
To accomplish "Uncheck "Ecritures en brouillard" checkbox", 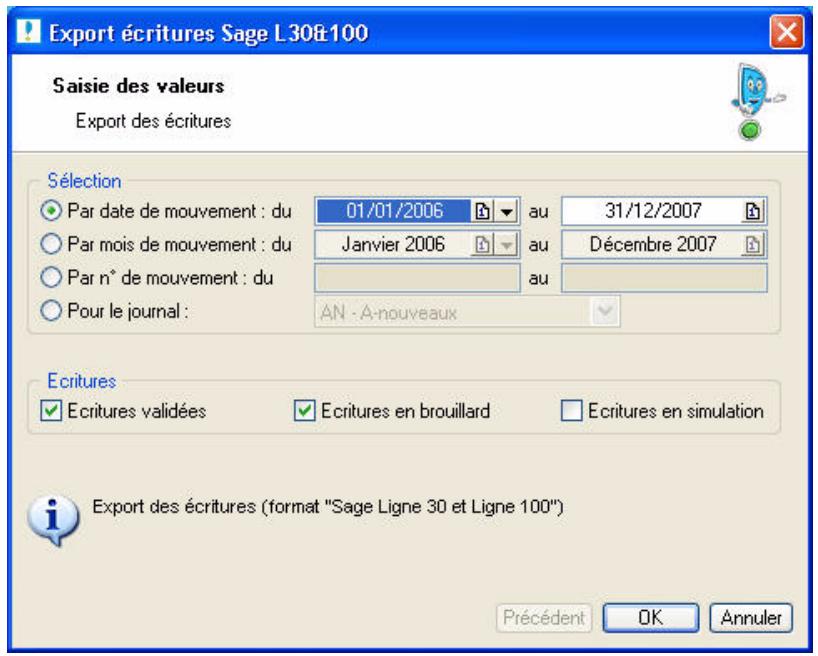I will pos(305,411).
